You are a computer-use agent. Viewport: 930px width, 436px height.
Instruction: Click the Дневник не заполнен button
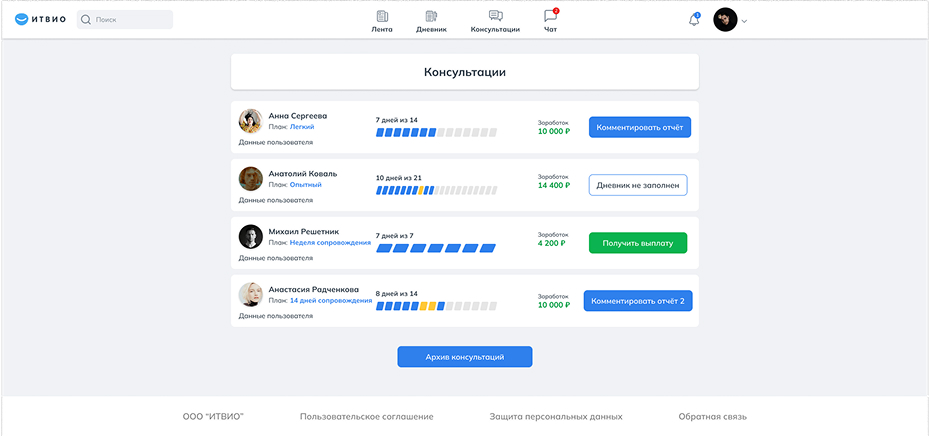click(x=638, y=185)
